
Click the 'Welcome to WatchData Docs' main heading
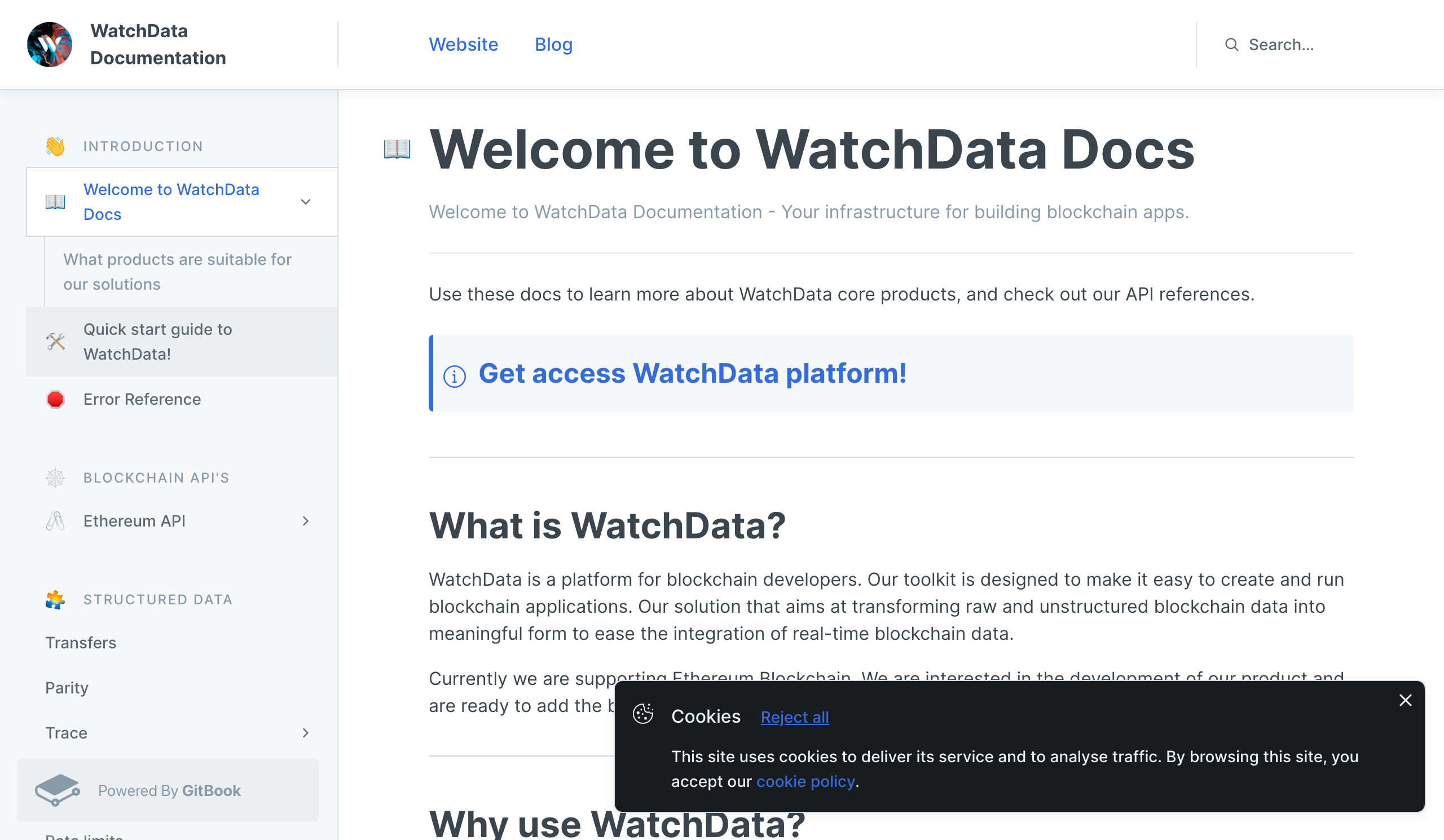click(811, 149)
